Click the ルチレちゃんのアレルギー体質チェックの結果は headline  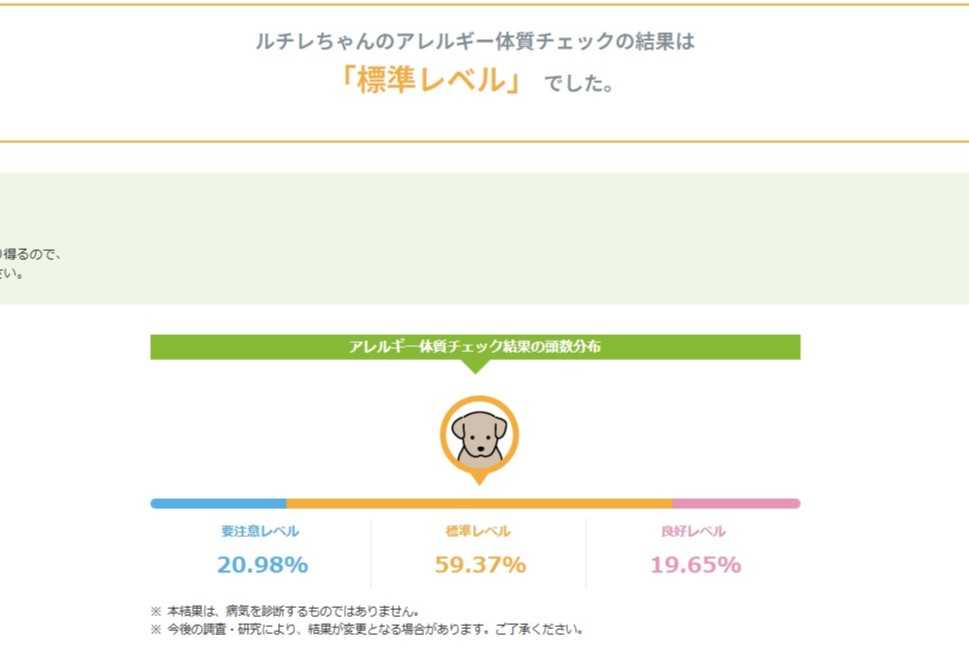(475, 42)
